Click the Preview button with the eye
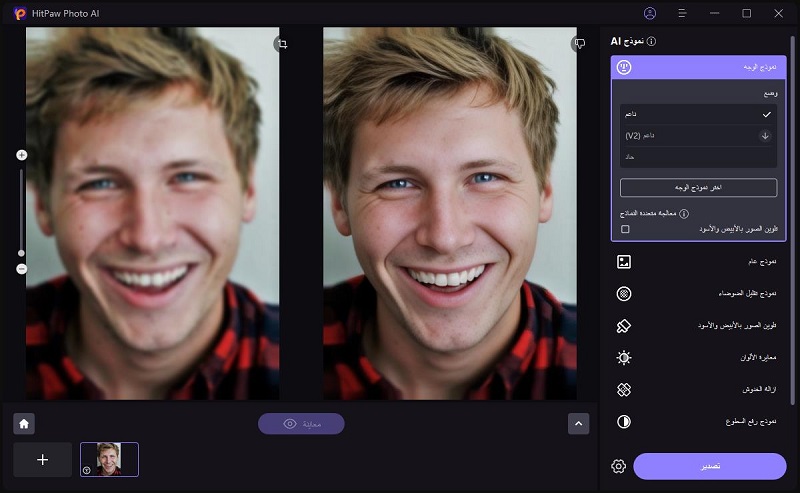Image resolution: width=800 pixels, height=493 pixels. pos(301,424)
